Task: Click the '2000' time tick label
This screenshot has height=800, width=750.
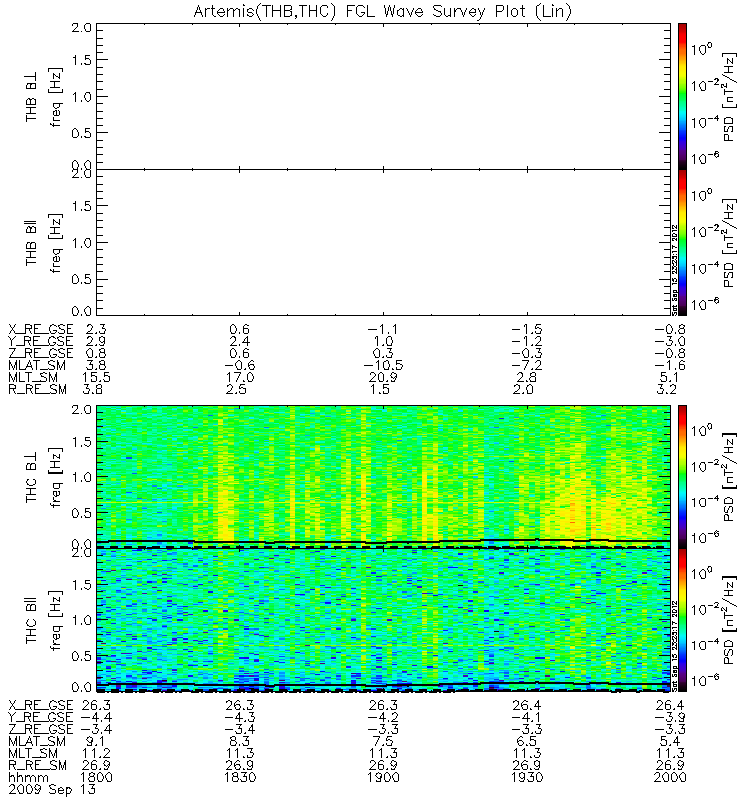Action: coord(670,777)
